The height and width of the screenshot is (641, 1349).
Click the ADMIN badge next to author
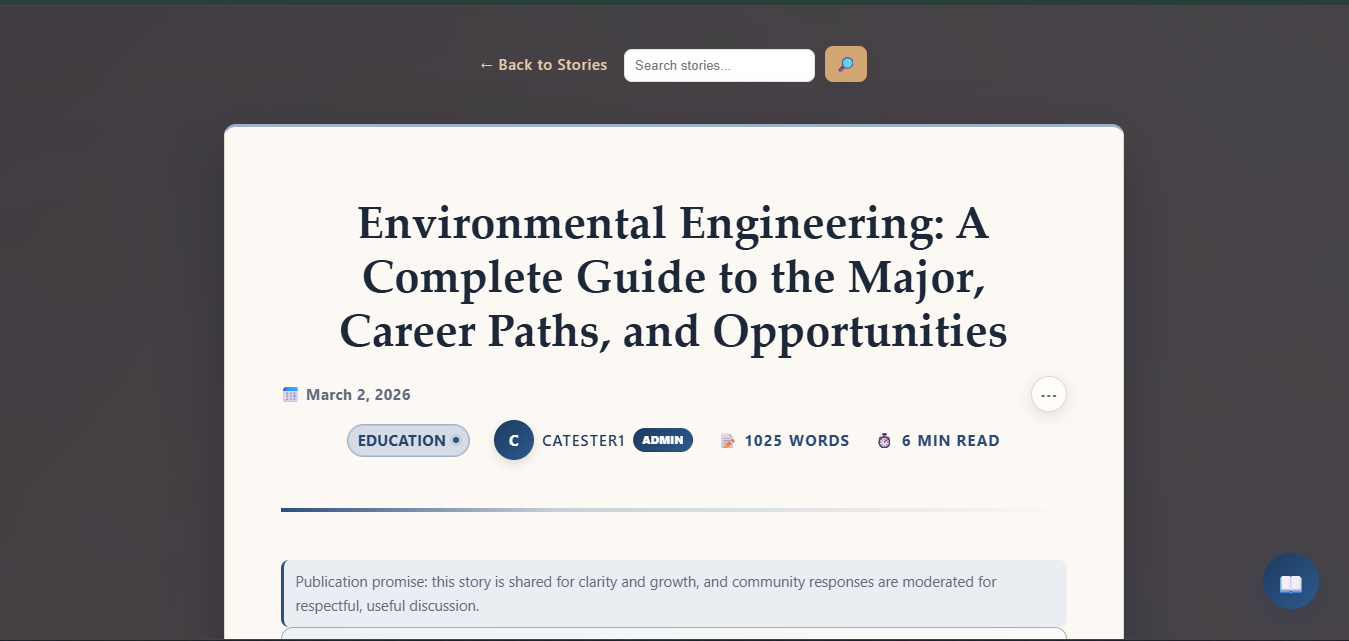[x=662, y=440]
